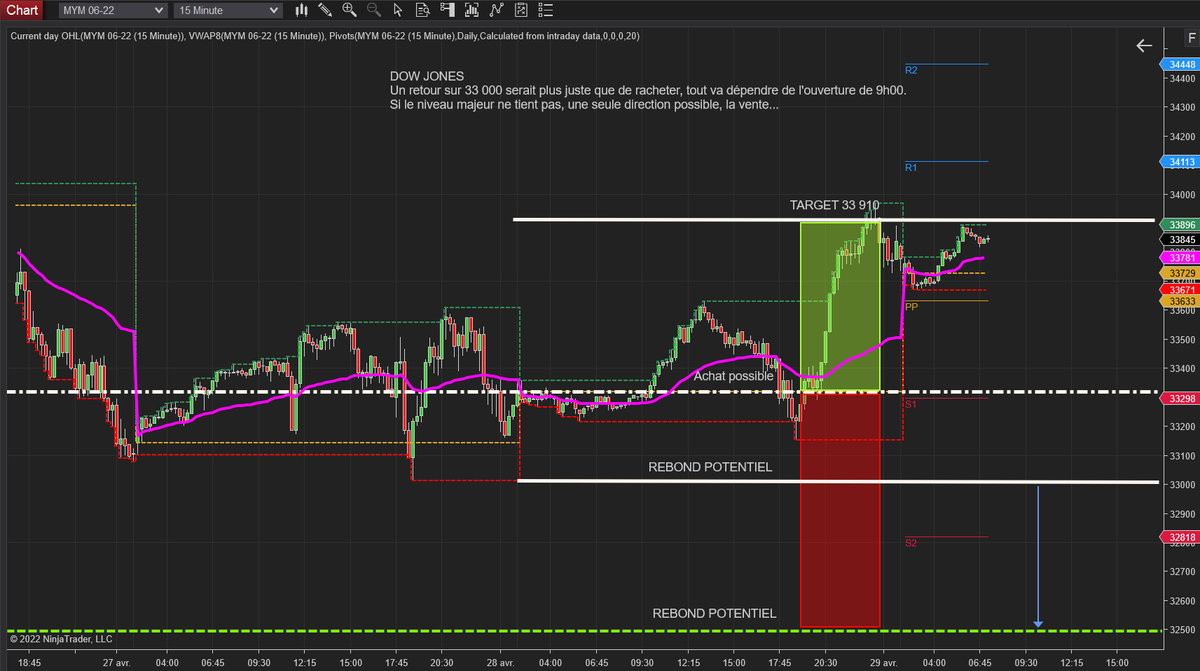This screenshot has width=1200, height=671.
Task: Select the 34448 R2 price marker
Action: [1179, 65]
